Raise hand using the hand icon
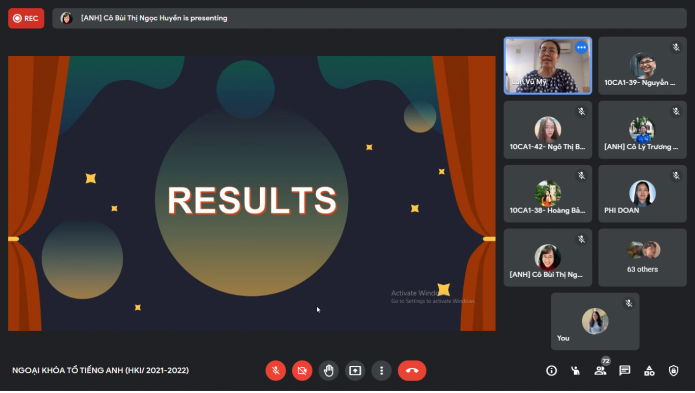Screen dimensions: 695x393 pyautogui.click(x=328, y=370)
